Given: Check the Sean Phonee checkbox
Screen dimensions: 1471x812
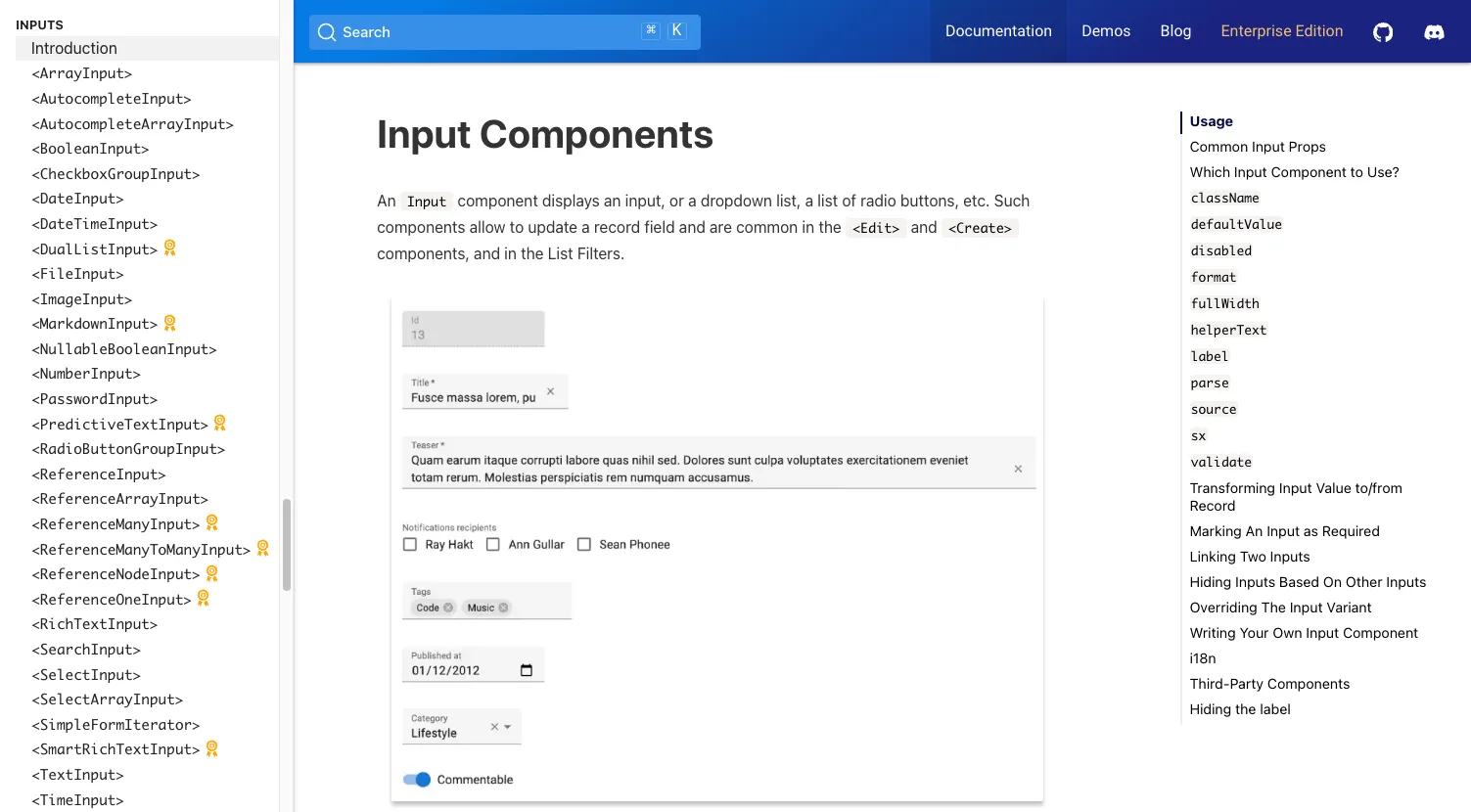Looking at the screenshot, I should coord(584,544).
